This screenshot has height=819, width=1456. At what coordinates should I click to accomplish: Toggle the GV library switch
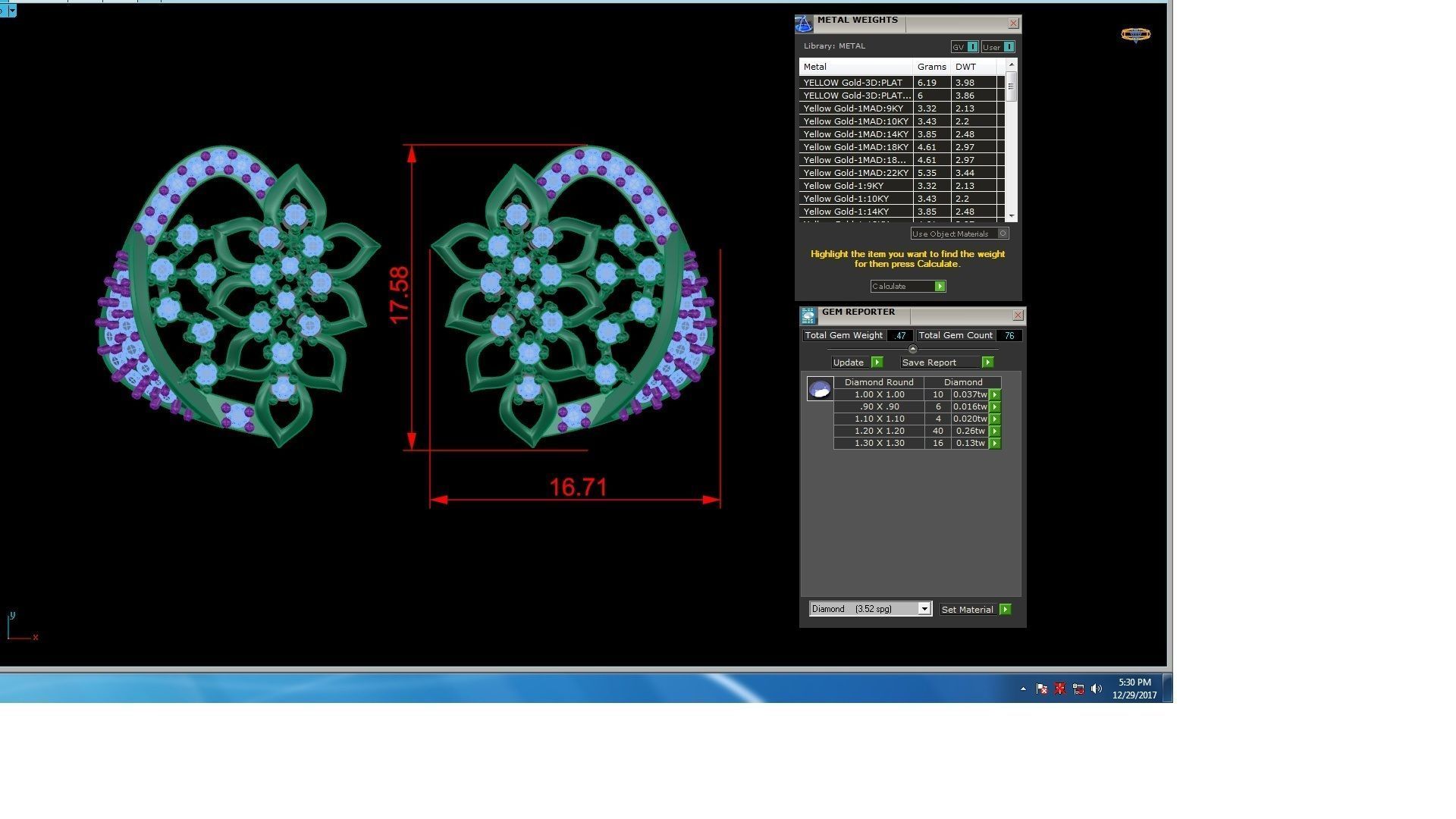pyautogui.click(x=972, y=47)
